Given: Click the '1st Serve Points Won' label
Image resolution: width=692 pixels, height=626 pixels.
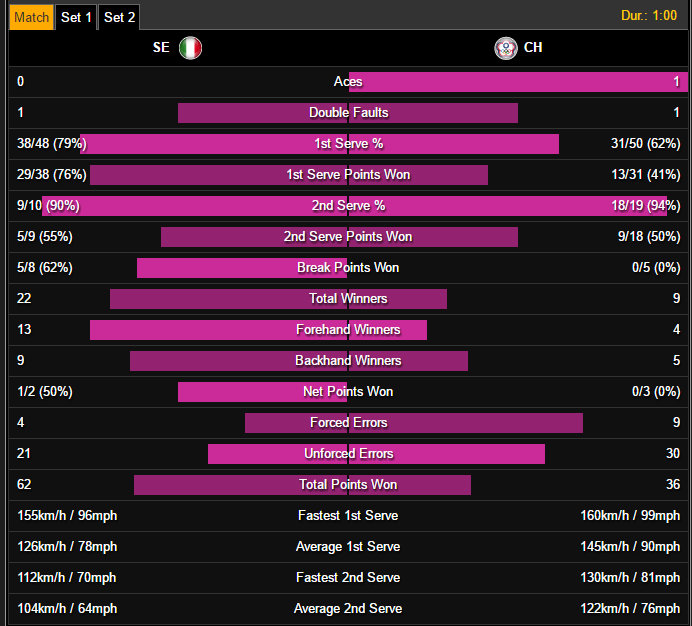Looking at the screenshot, I should [x=348, y=174].
